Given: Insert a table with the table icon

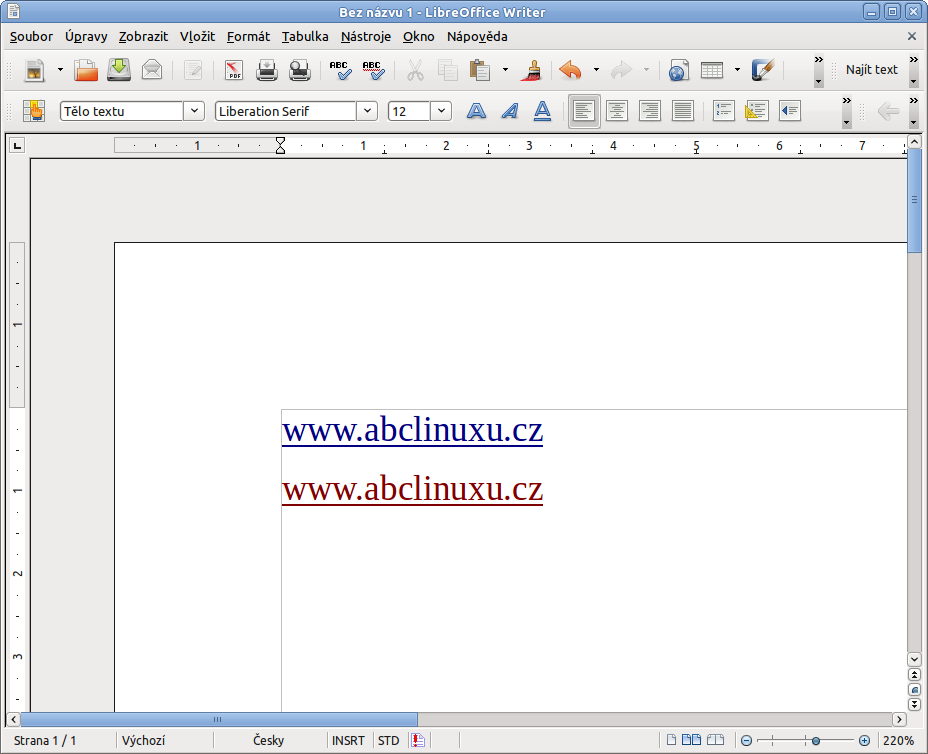Looking at the screenshot, I should [712, 70].
